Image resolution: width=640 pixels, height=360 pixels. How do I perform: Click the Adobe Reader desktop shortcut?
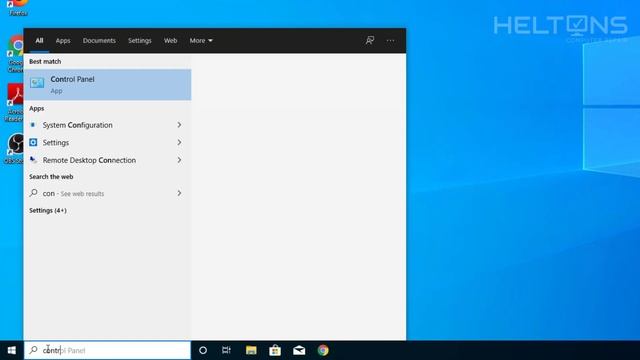[15, 103]
